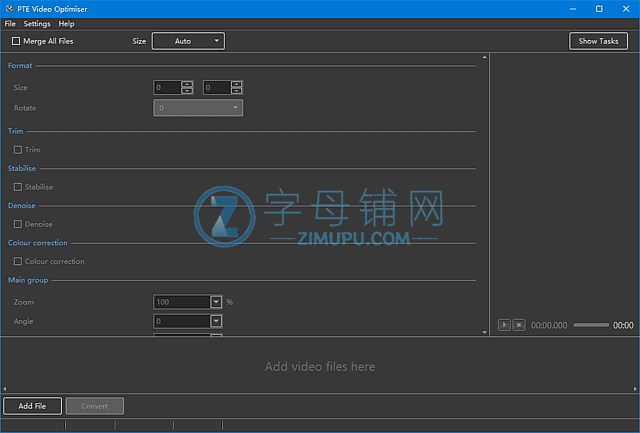Minimize the PTE Video Optimiser window
The height and width of the screenshot is (433, 640).
[x=573, y=9]
